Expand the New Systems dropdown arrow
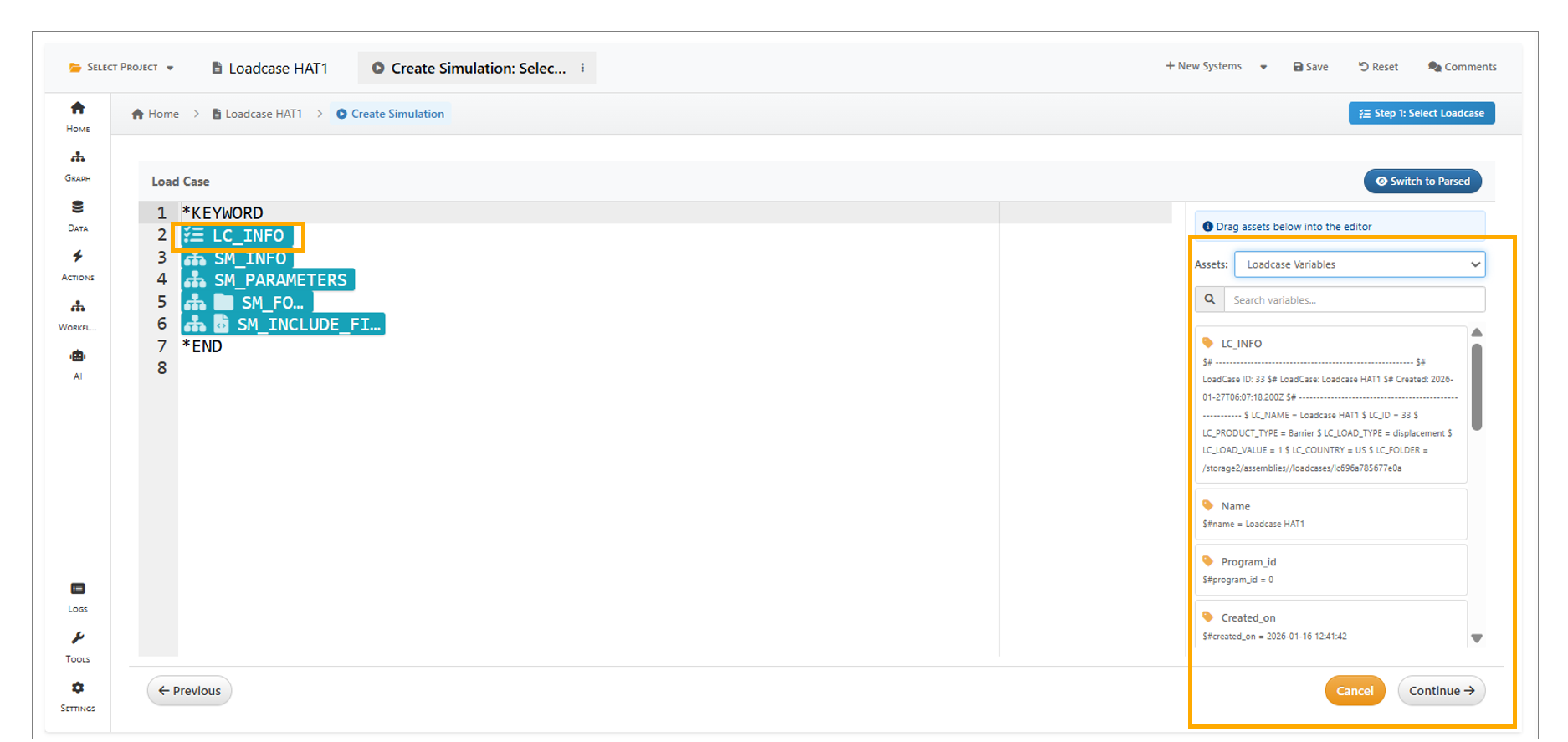Viewport: 1568px width, 742px height. (x=1263, y=67)
